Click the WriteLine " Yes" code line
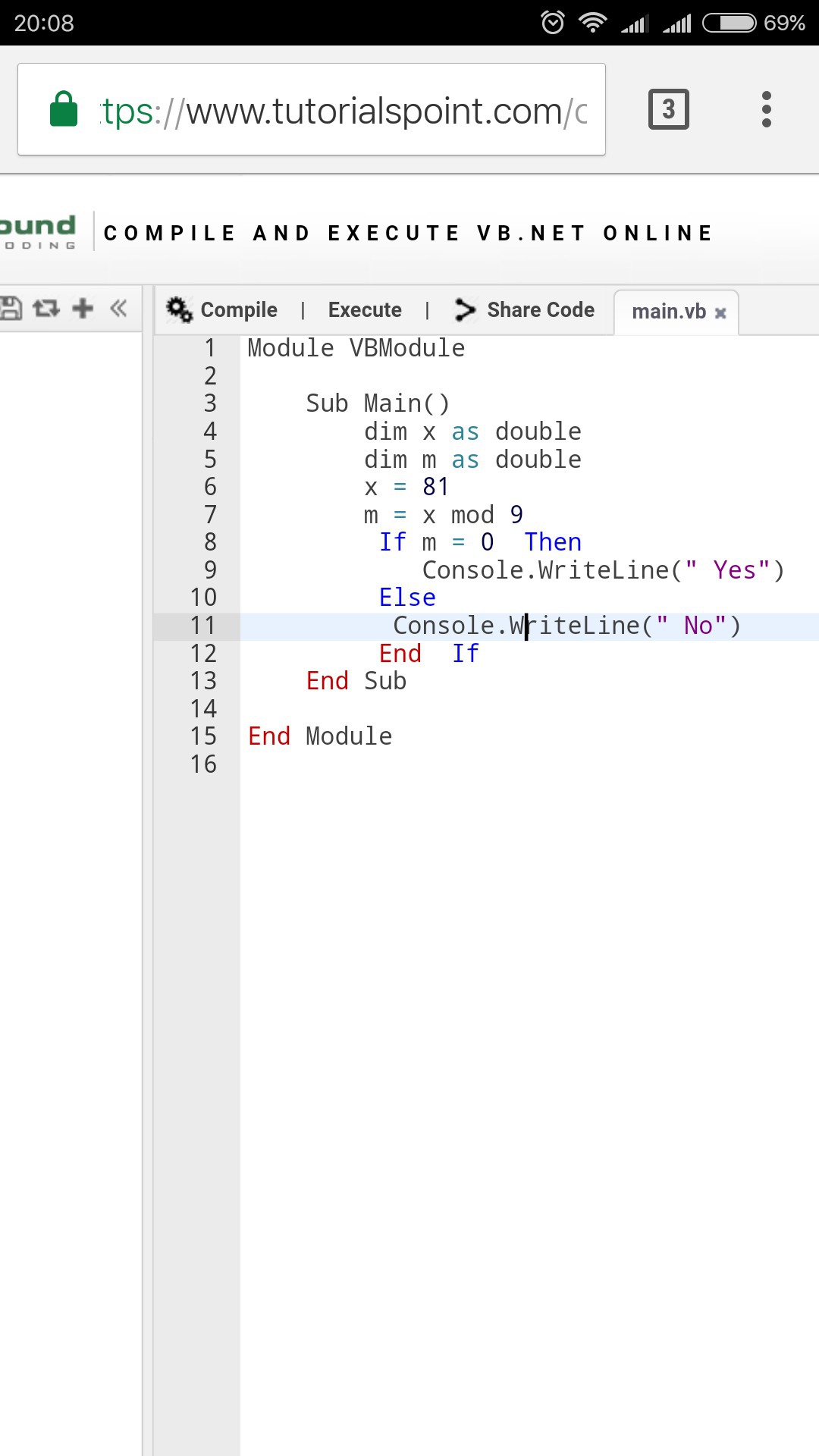 (x=603, y=570)
